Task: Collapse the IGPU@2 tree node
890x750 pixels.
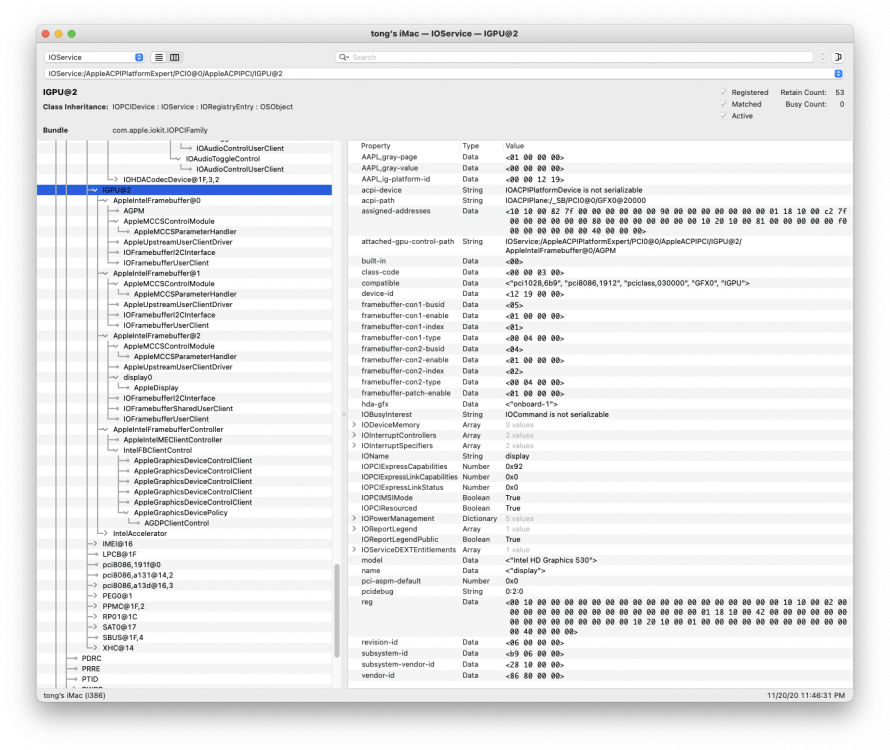Action: click(95, 190)
